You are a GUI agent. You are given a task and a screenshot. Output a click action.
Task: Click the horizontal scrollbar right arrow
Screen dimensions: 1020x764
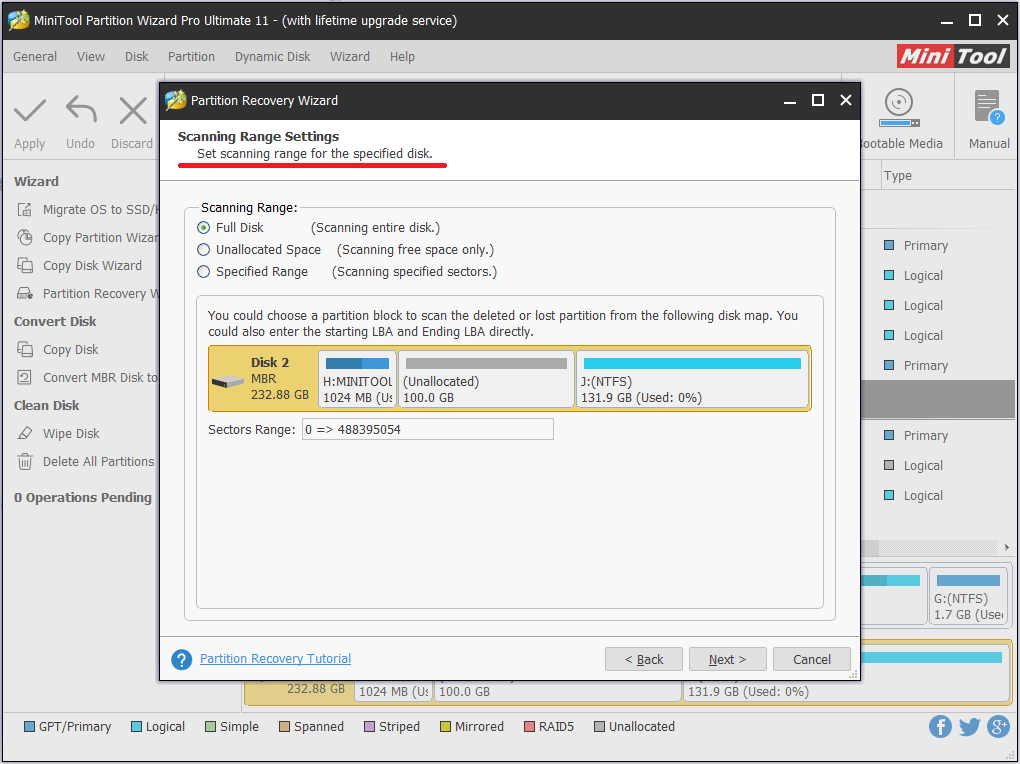click(x=1006, y=547)
